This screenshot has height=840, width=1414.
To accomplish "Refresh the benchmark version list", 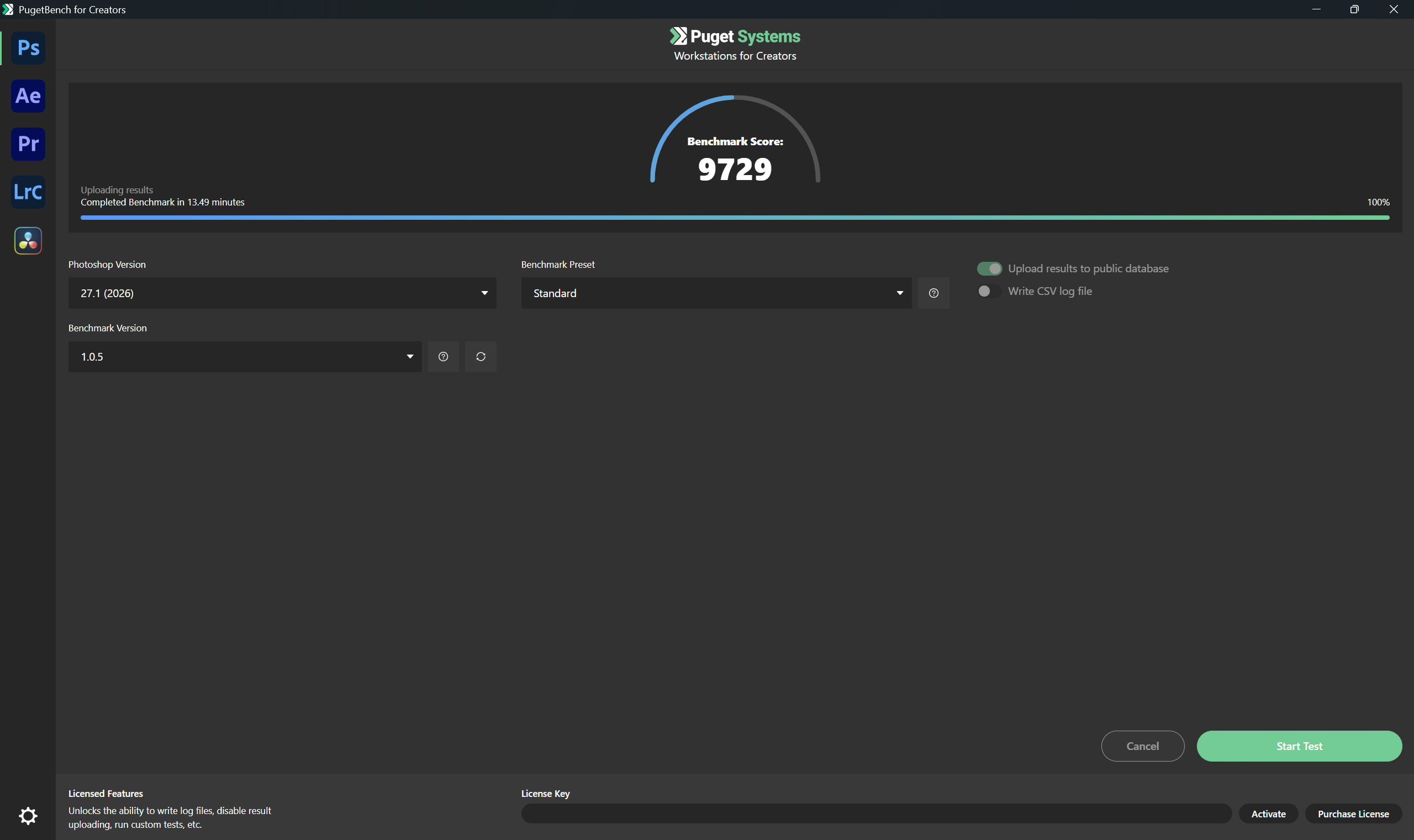I will coord(481,357).
